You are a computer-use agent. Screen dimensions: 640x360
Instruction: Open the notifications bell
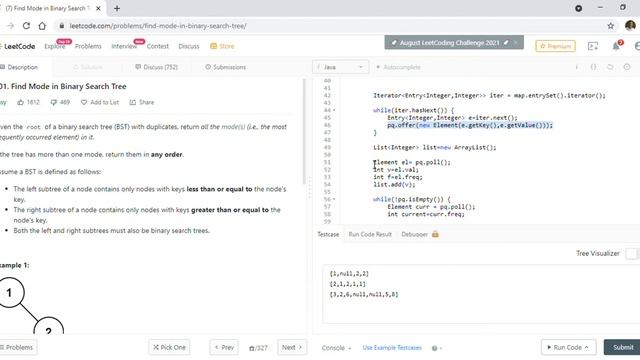coord(616,46)
